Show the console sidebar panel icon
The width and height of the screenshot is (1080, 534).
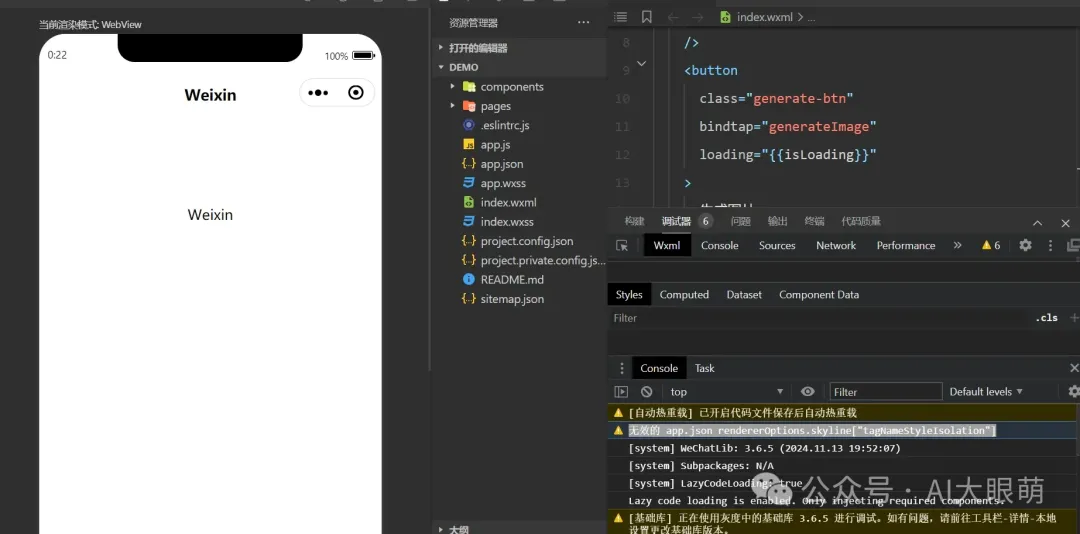pyautogui.click(x=621, y=392)
